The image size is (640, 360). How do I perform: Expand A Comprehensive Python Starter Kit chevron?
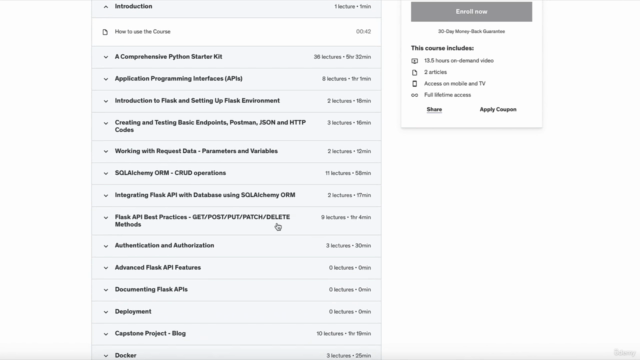point(106,57)
